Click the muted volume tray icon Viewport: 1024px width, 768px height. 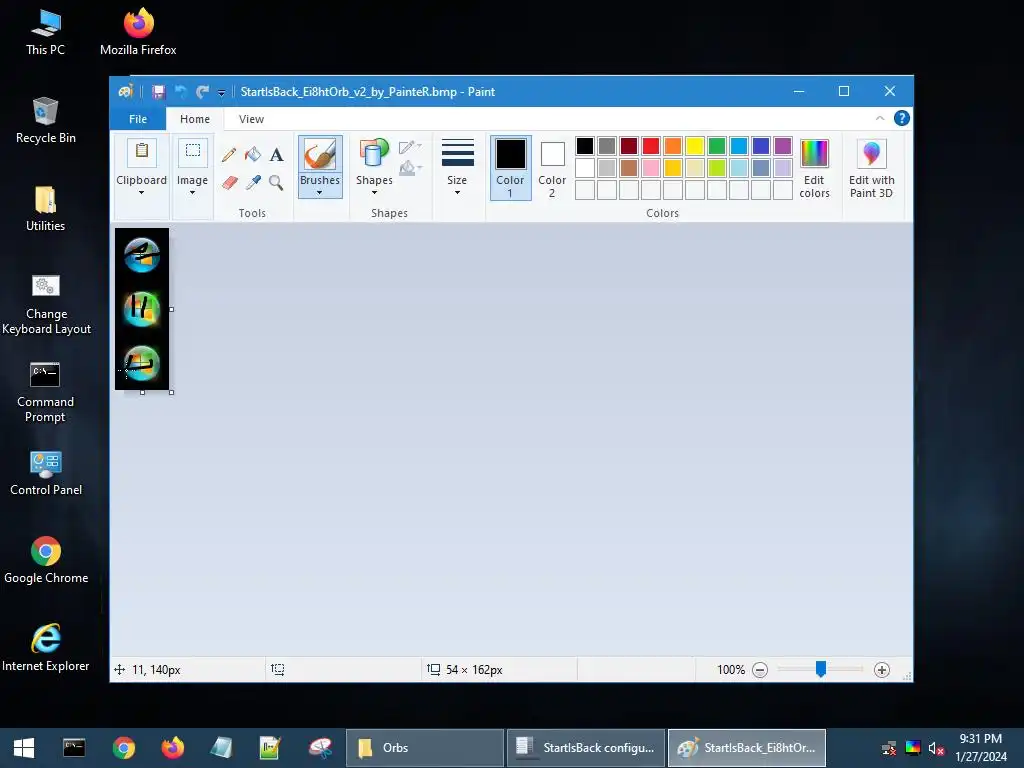(936, 748)
